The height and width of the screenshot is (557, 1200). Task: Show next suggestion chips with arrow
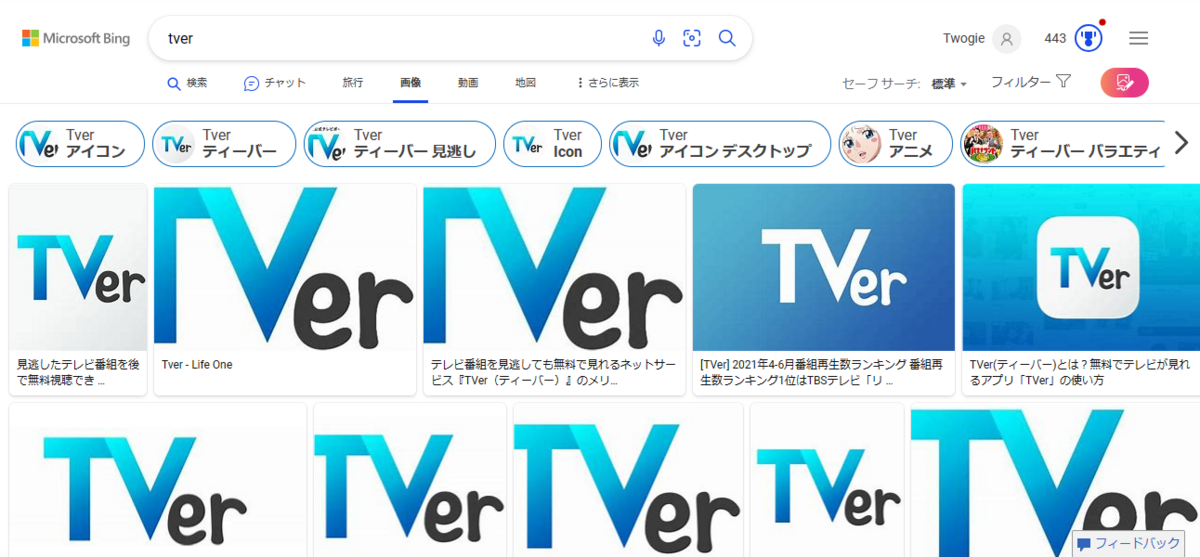[x=1181, y=143]
